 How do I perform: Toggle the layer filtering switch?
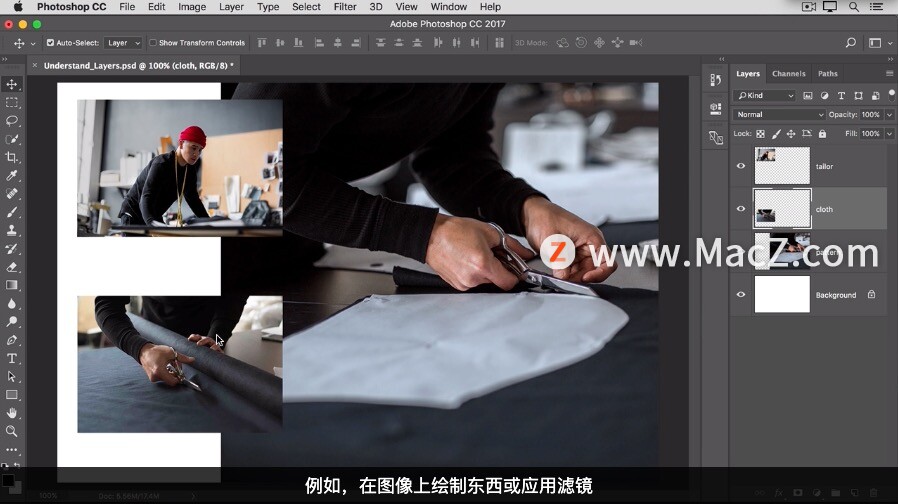(892, 94)
